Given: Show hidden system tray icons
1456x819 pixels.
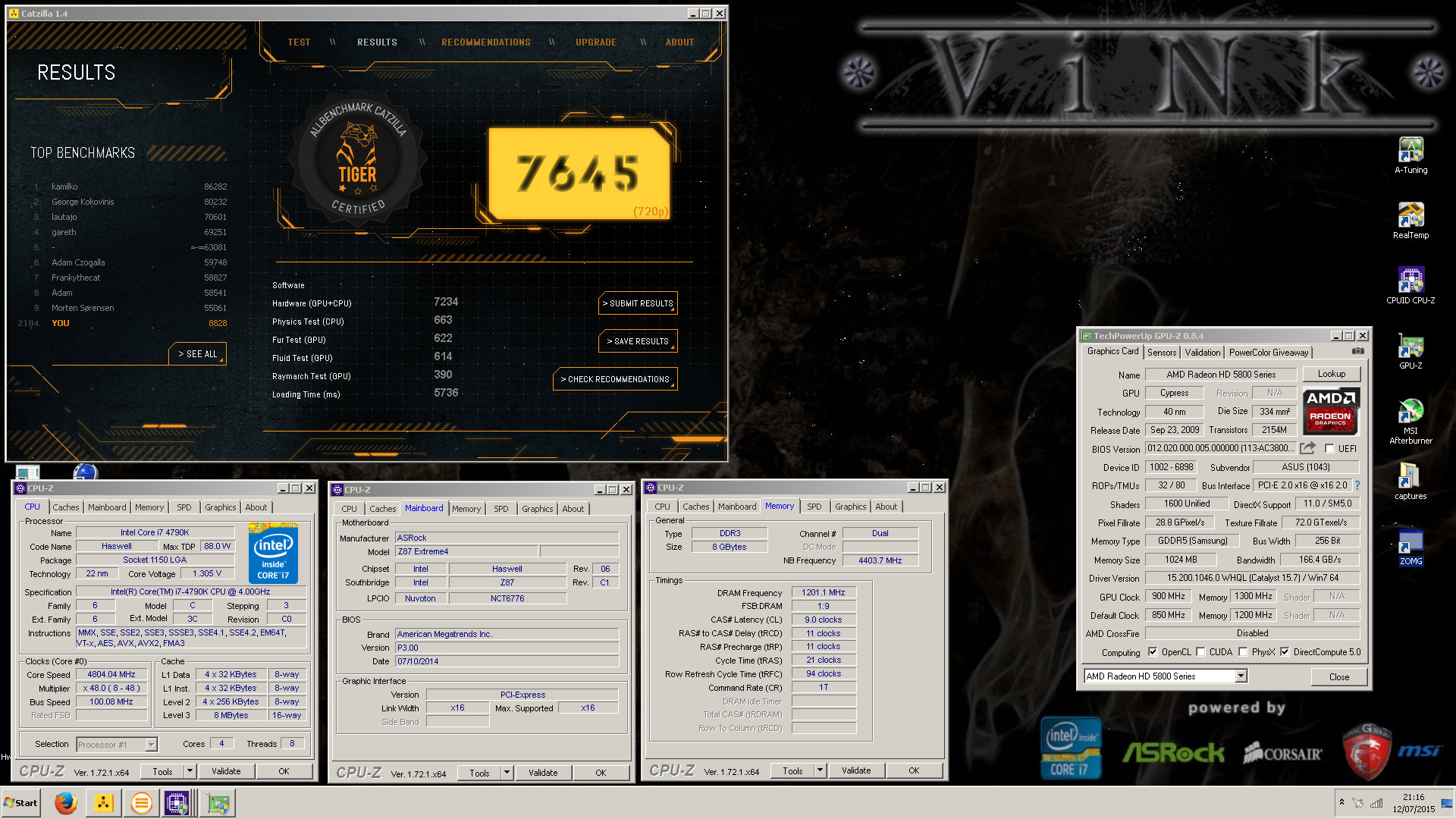Looking at the screenshot, I should pos(1341,802).
